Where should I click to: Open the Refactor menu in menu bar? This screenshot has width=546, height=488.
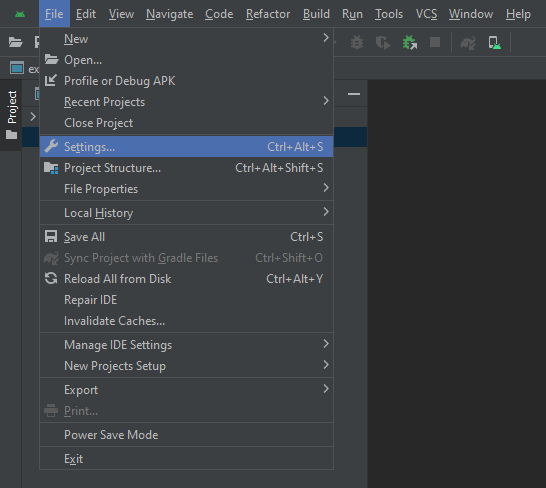click(268, 14)
